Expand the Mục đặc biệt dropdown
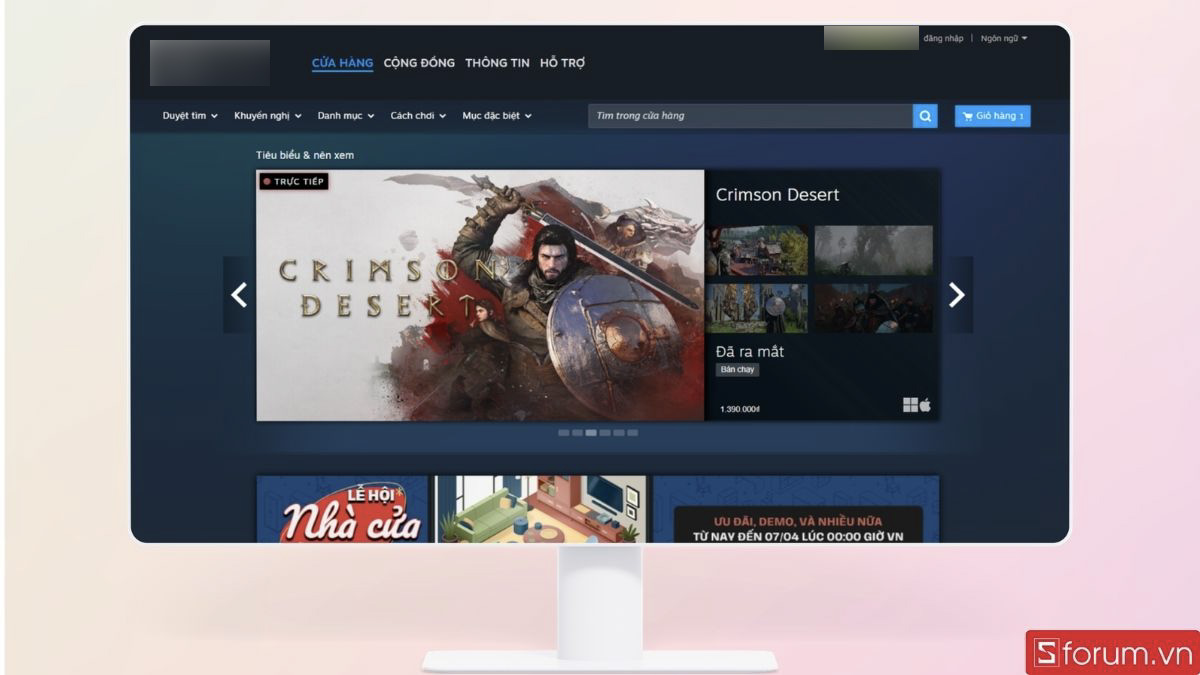Image resolution: width=1200 pixels, height=675 pixels. pos(497,116)
